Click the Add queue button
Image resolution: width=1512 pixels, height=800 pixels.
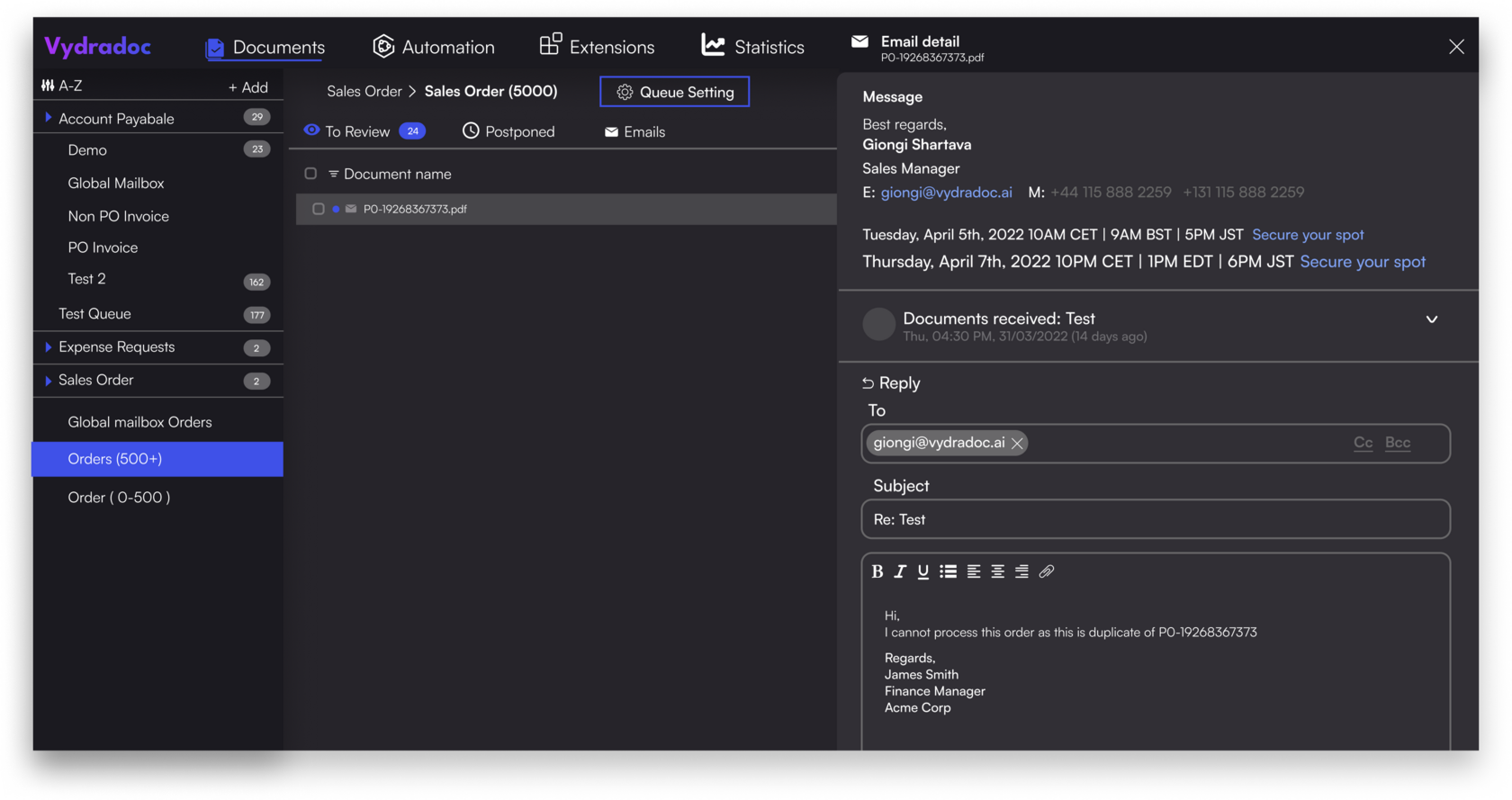coord(248,87)
